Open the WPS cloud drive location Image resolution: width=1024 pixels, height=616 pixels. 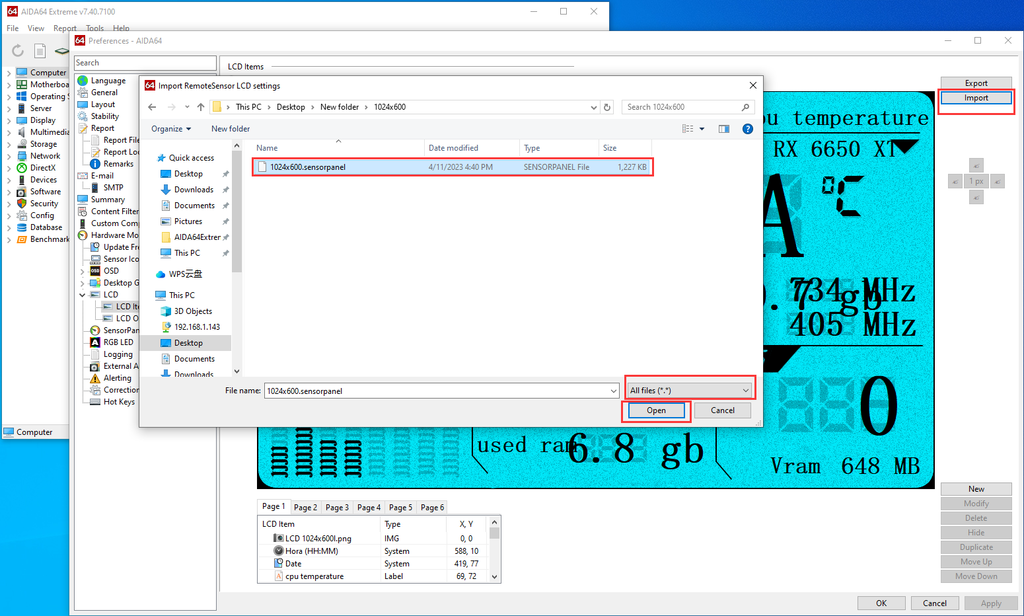click(185, 273)
